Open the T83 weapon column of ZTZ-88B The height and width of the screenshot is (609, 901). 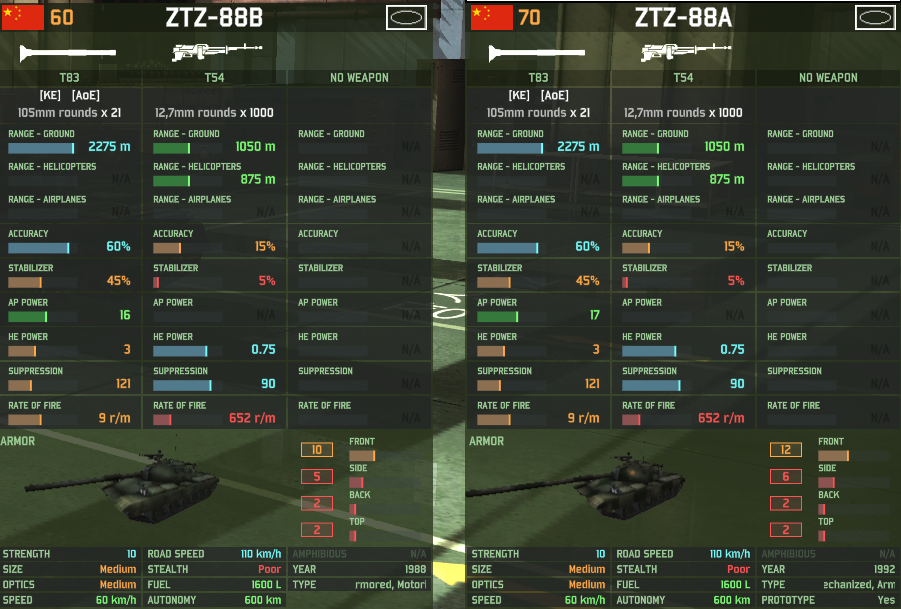click(70, 78)
